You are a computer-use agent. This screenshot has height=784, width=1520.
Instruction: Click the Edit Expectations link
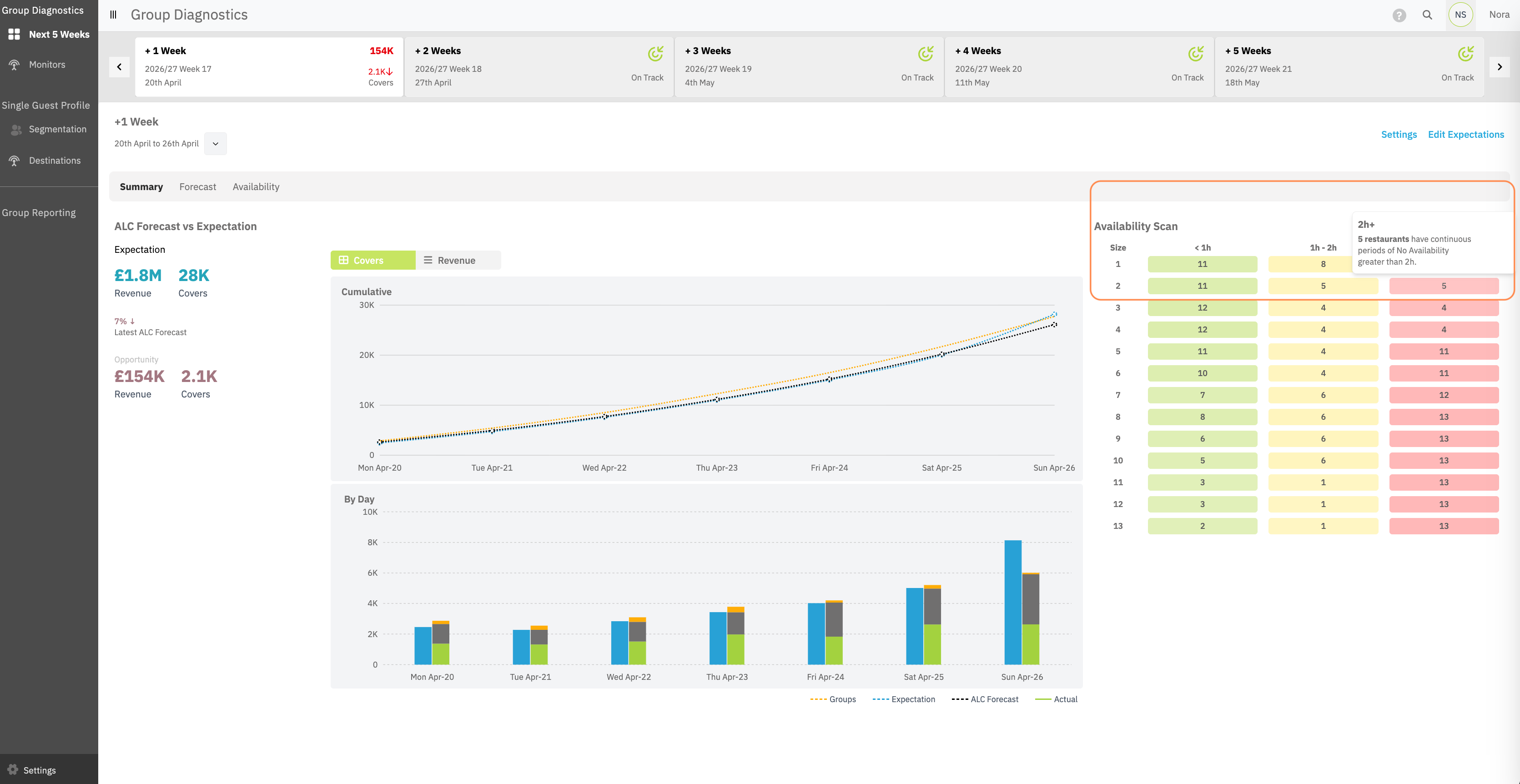point(1466,135)
